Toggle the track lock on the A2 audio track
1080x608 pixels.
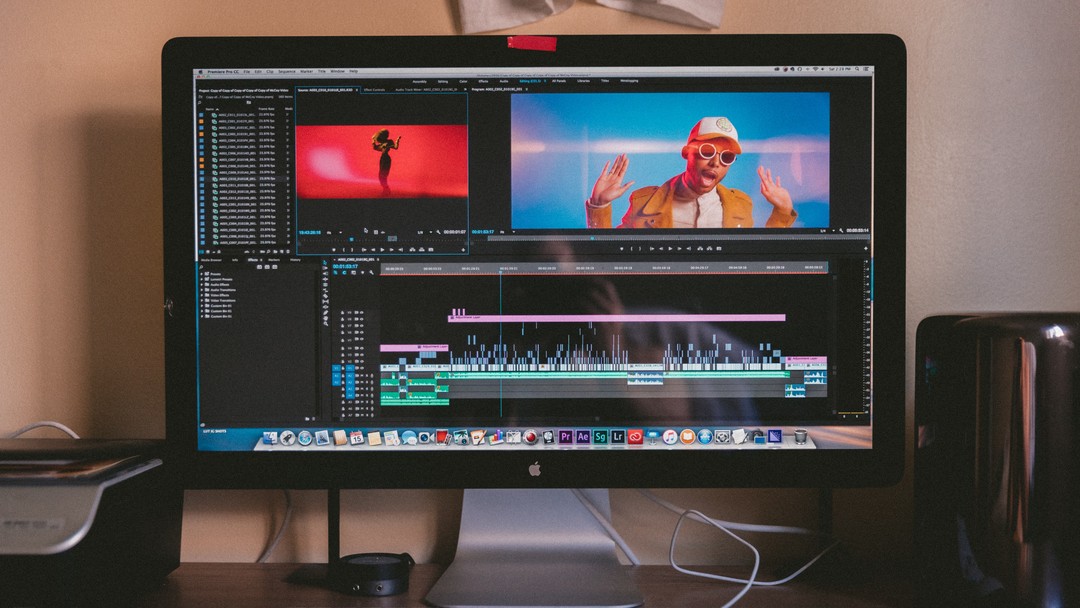(x=343, y=381)
